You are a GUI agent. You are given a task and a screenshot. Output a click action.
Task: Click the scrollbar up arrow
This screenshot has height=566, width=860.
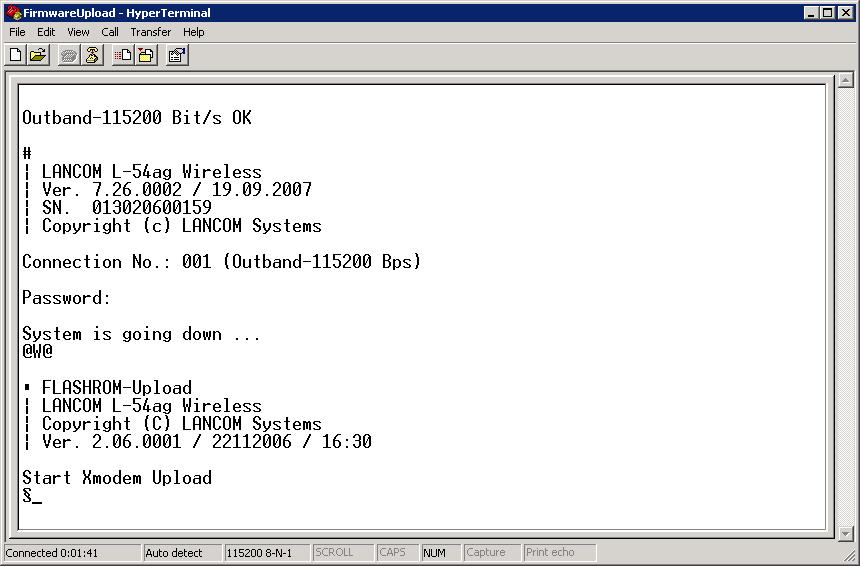[845, 81]
